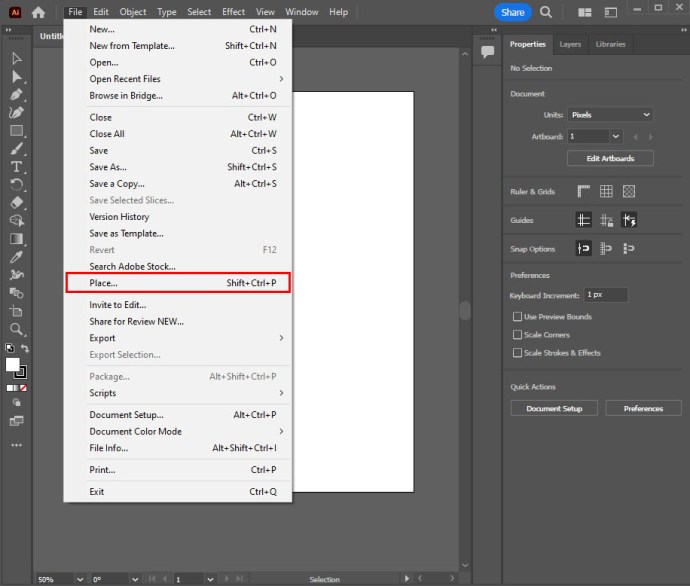Check the Scale Corners option

coord(517,335)
